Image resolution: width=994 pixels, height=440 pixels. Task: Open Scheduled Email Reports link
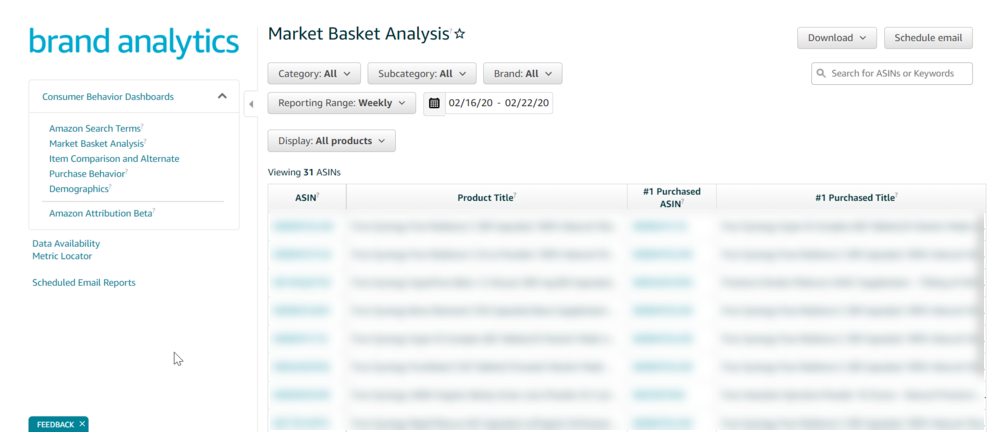[84, 283]
